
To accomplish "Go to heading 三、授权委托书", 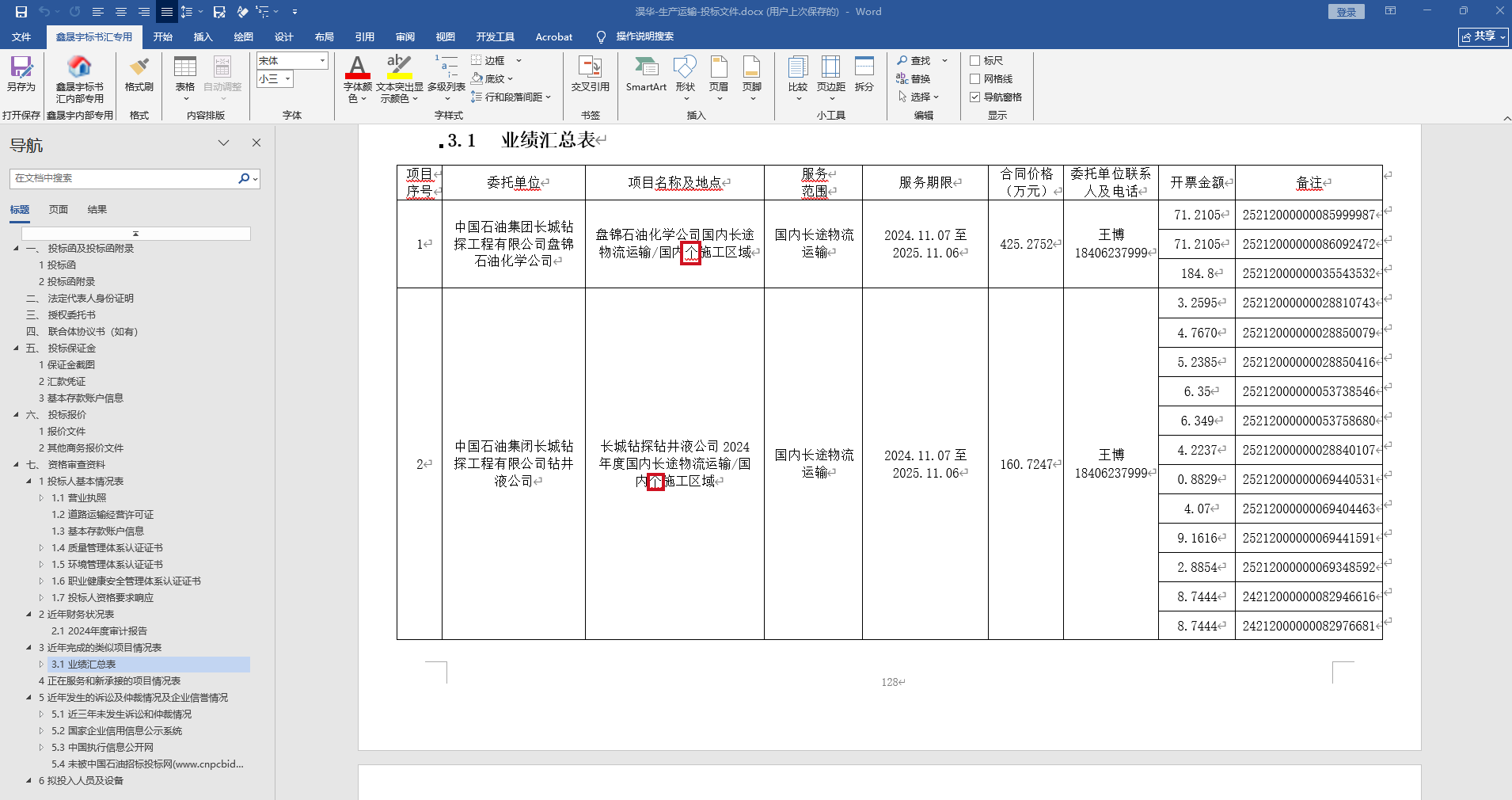I will (61, 315).
